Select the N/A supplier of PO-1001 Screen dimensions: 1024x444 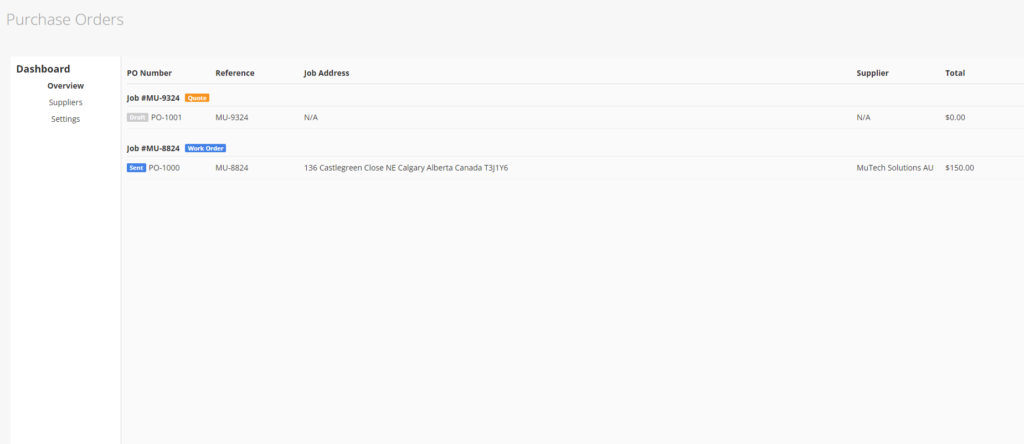pos(863,118)
